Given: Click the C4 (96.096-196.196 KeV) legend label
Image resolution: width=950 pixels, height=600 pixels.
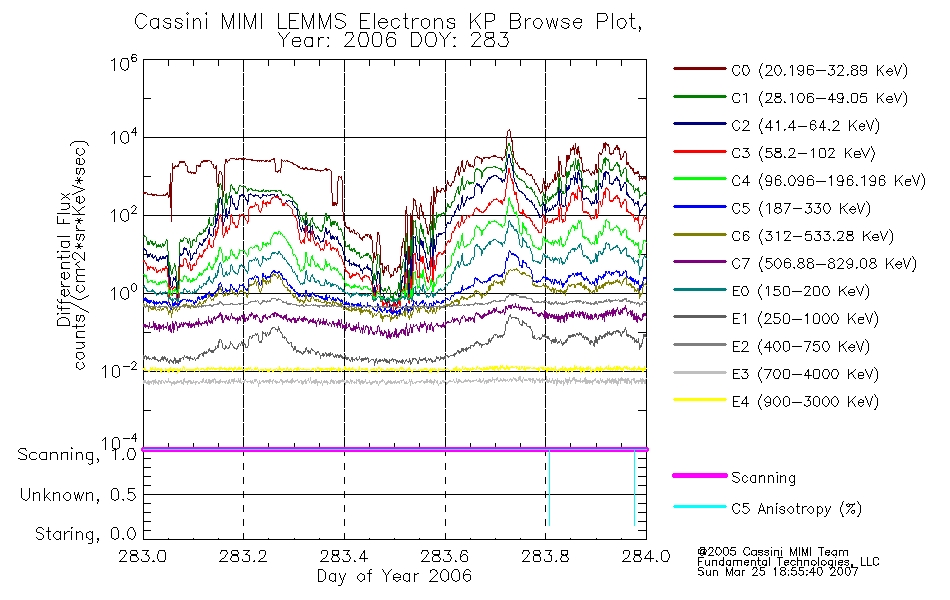Looking at the screenshot, I should click(829, 181).
